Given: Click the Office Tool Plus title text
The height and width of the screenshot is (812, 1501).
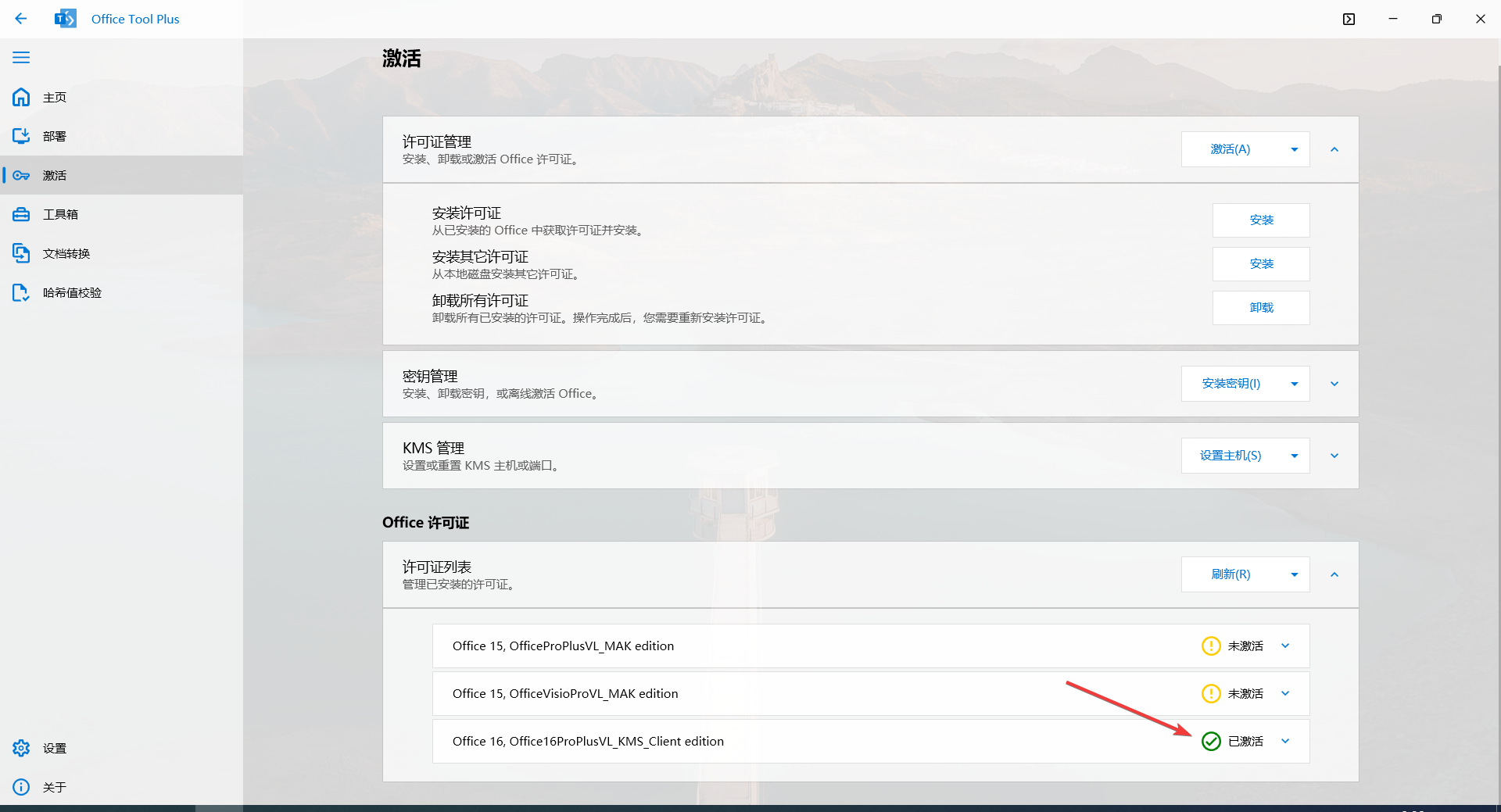Looking at the screenshot, I should pyautogui.click(x=135, y=19).
